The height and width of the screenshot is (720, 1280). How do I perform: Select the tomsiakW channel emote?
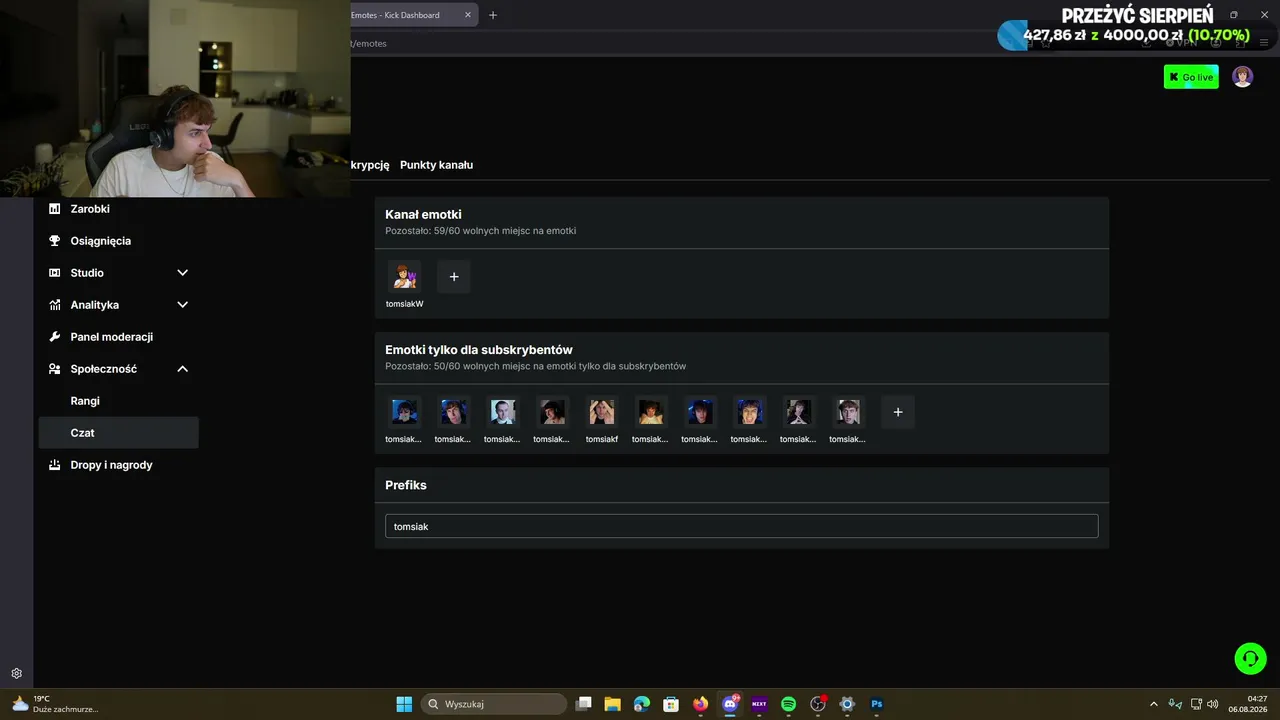[404, 276]
